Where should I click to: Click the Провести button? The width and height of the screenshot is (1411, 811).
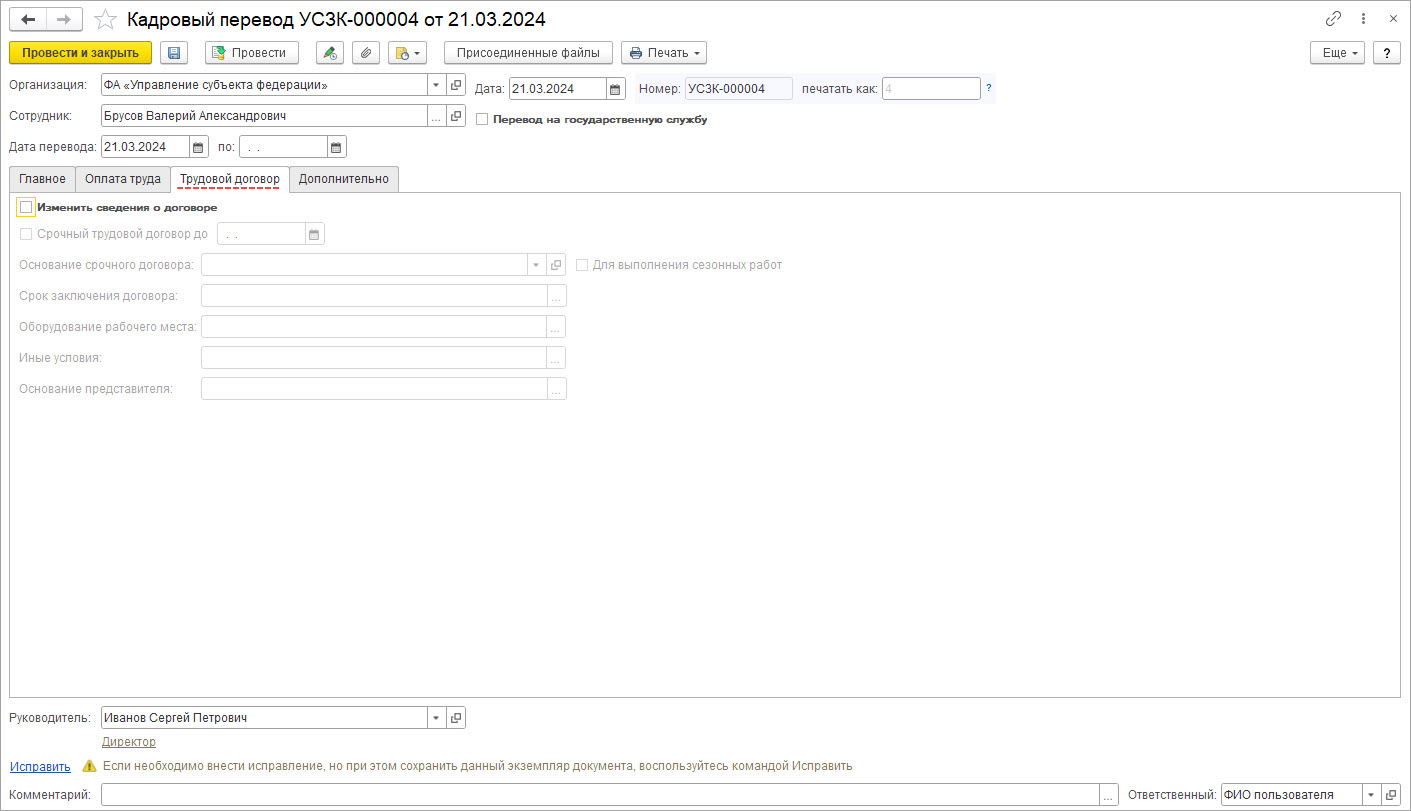point(251,53)
